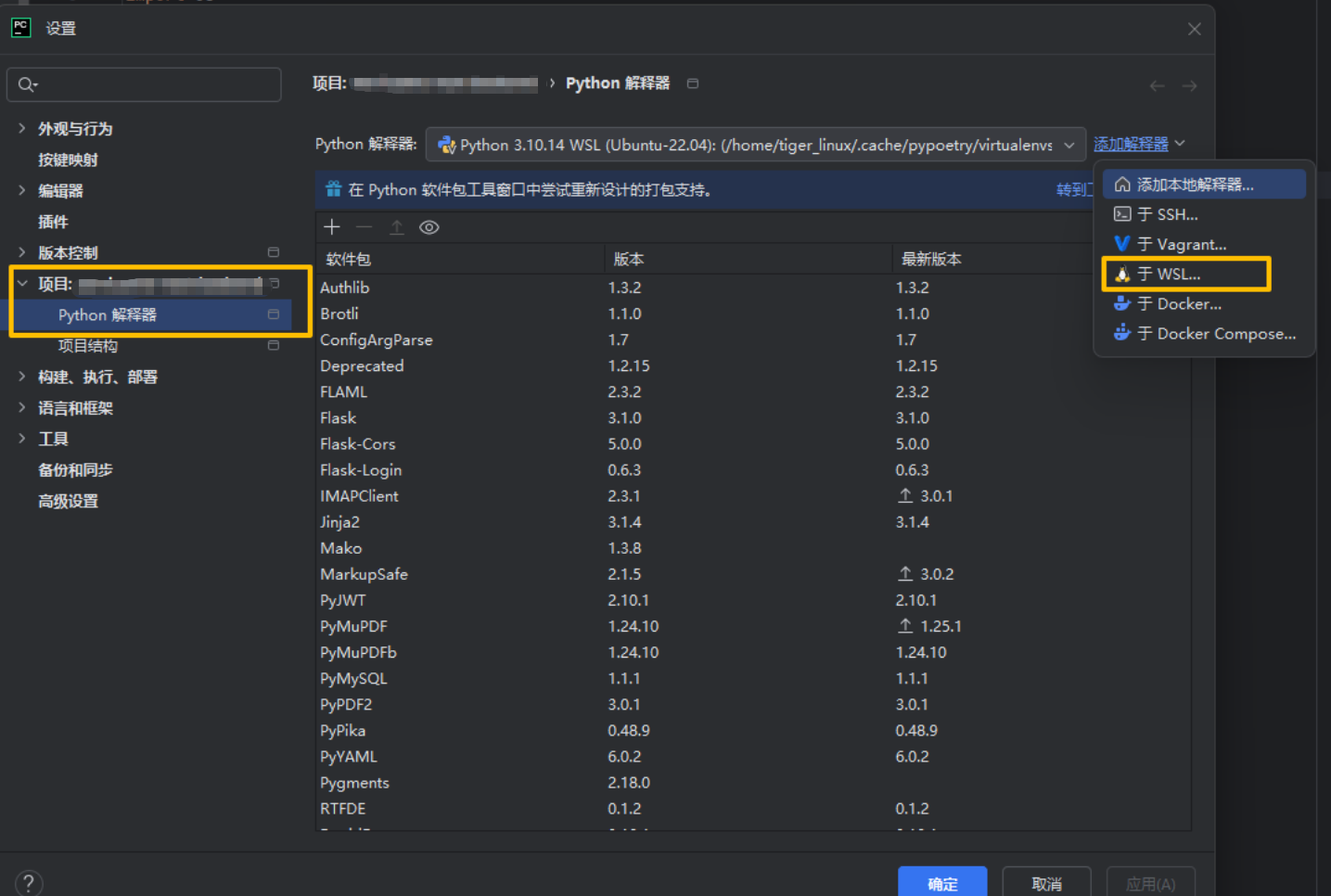This screenshot has width=1331, height=896.
Task: Select the Flask-Login package row
Action: click(361, 470)
